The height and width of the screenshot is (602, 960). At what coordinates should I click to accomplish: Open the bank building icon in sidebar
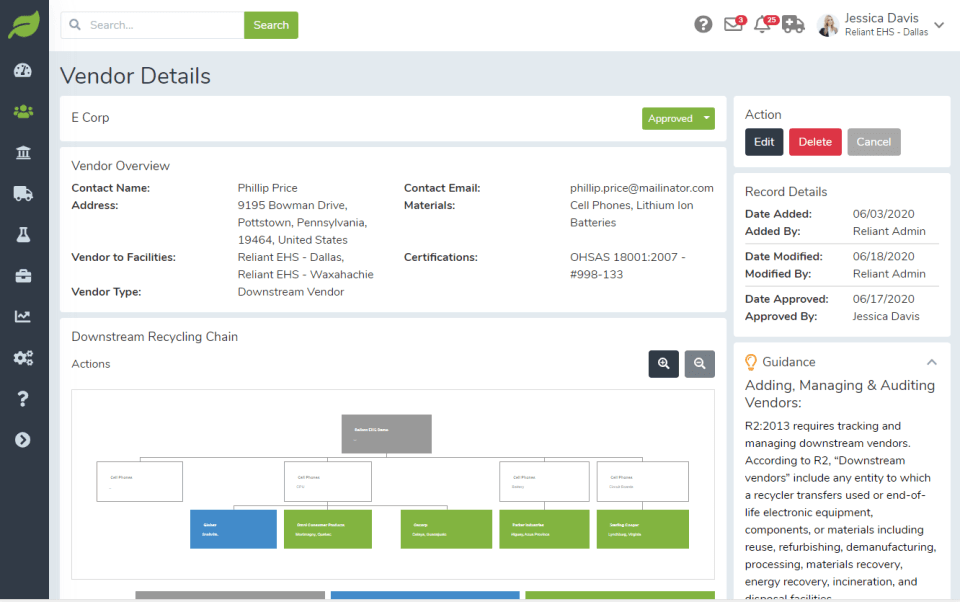(23, 153)
